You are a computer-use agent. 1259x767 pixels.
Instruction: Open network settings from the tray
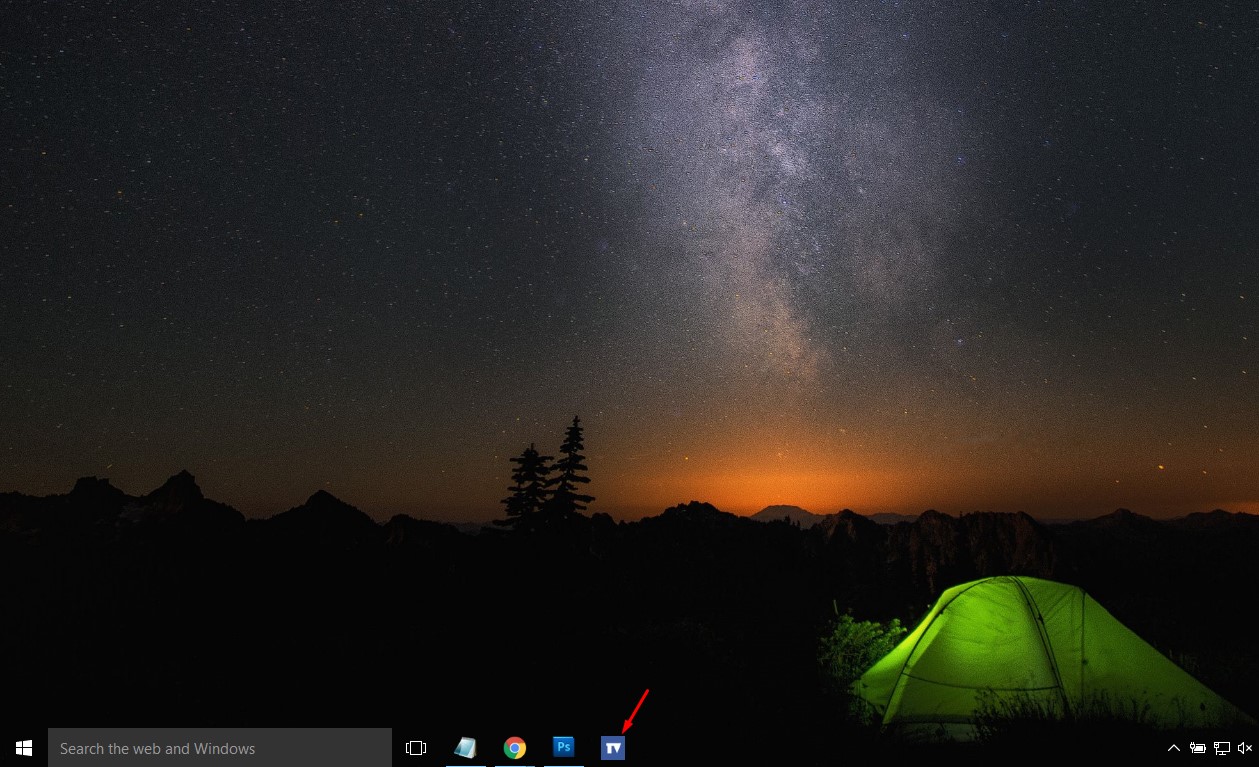[x=1221, y=748]
